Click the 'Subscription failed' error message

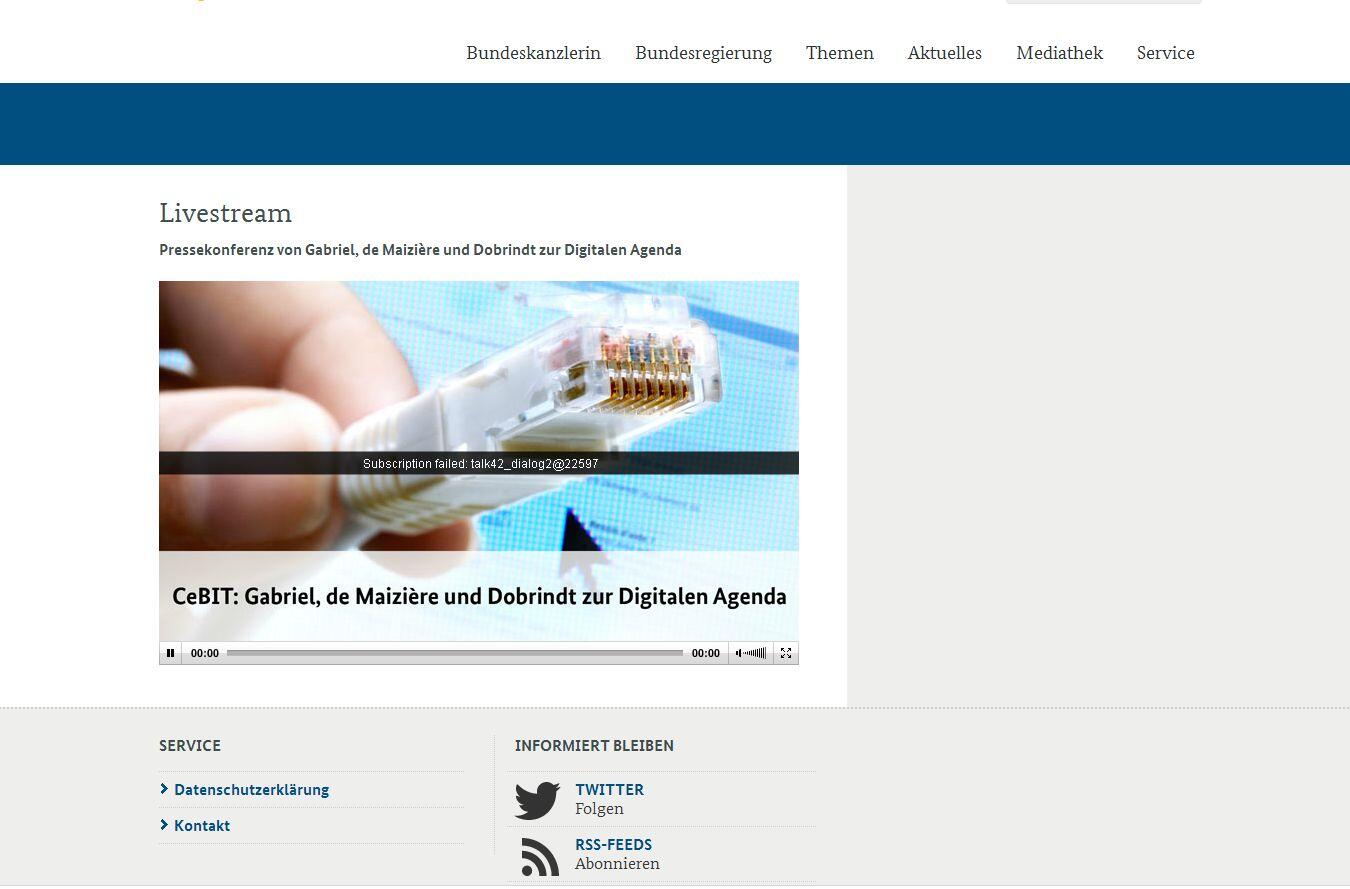(x=480, y=464)
